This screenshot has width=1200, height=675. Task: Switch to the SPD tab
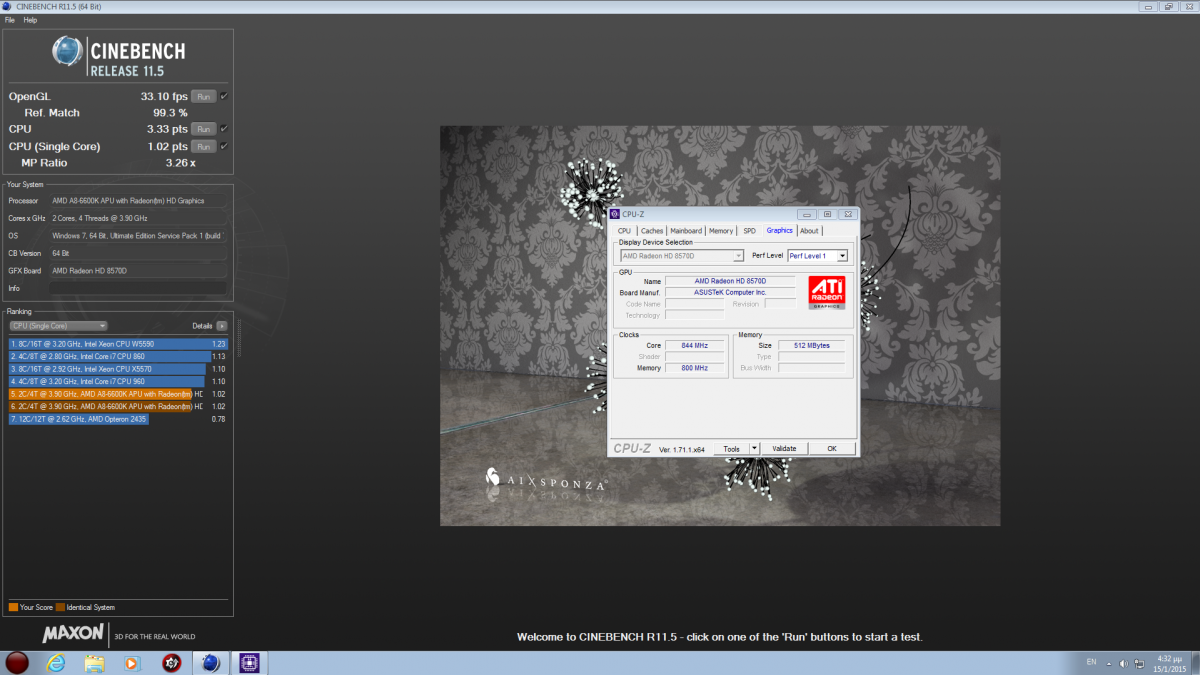point(750,231)
